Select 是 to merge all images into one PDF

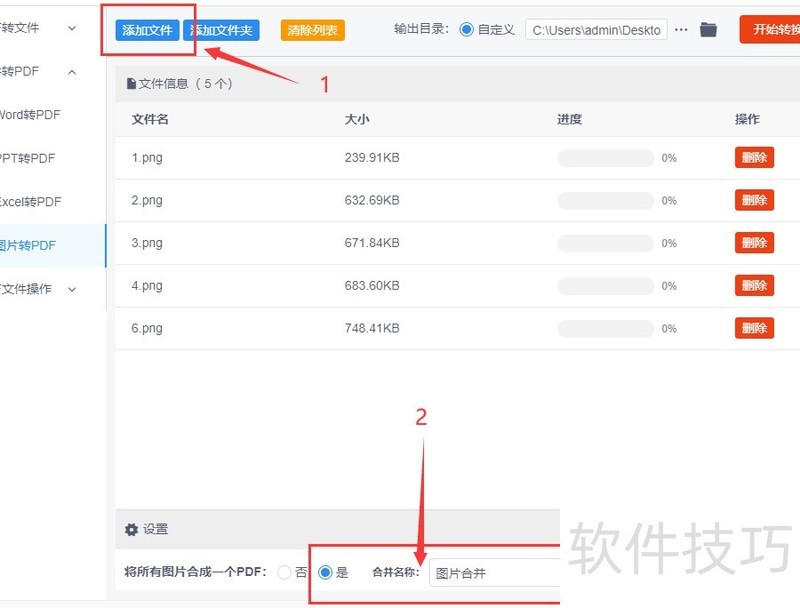(323, 572)
